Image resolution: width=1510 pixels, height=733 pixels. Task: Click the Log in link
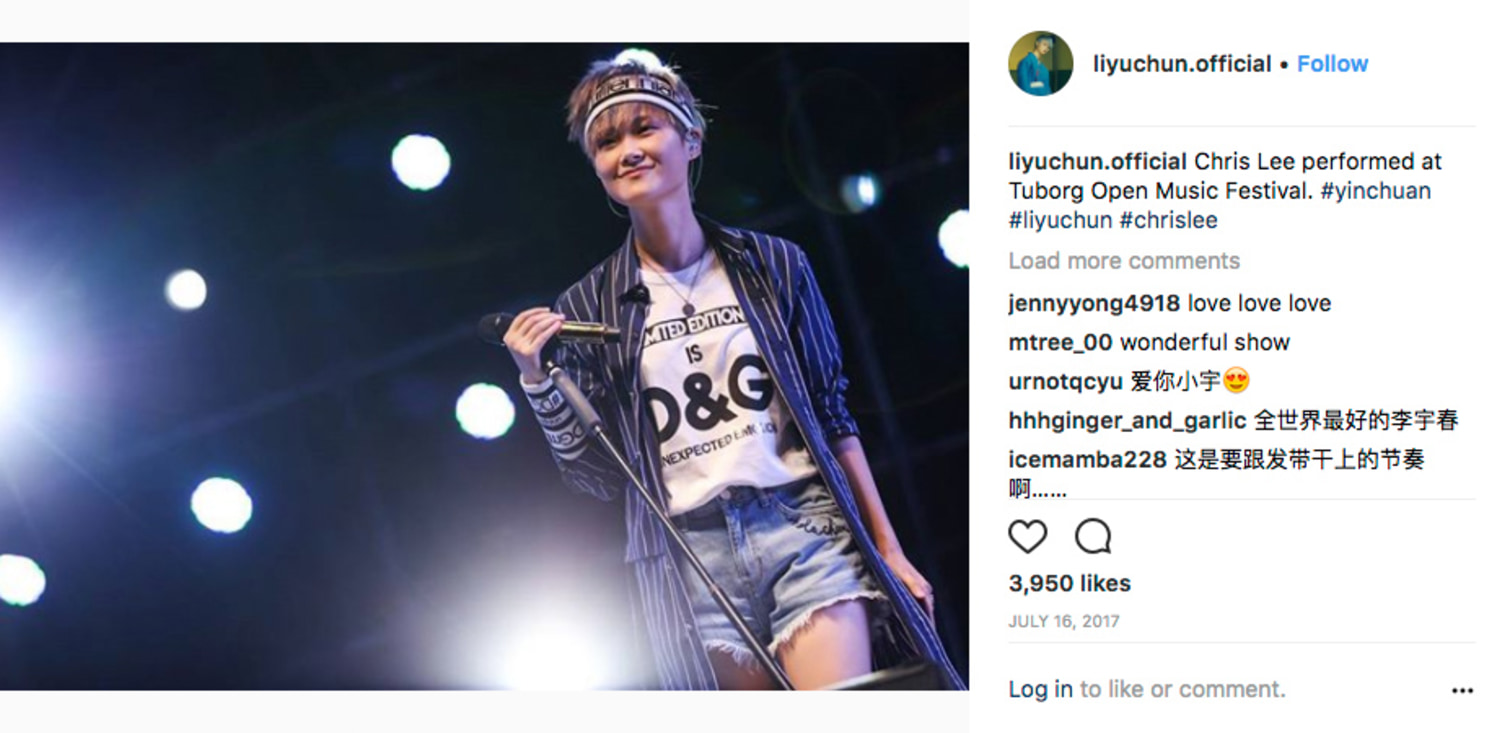(1040, 689)
